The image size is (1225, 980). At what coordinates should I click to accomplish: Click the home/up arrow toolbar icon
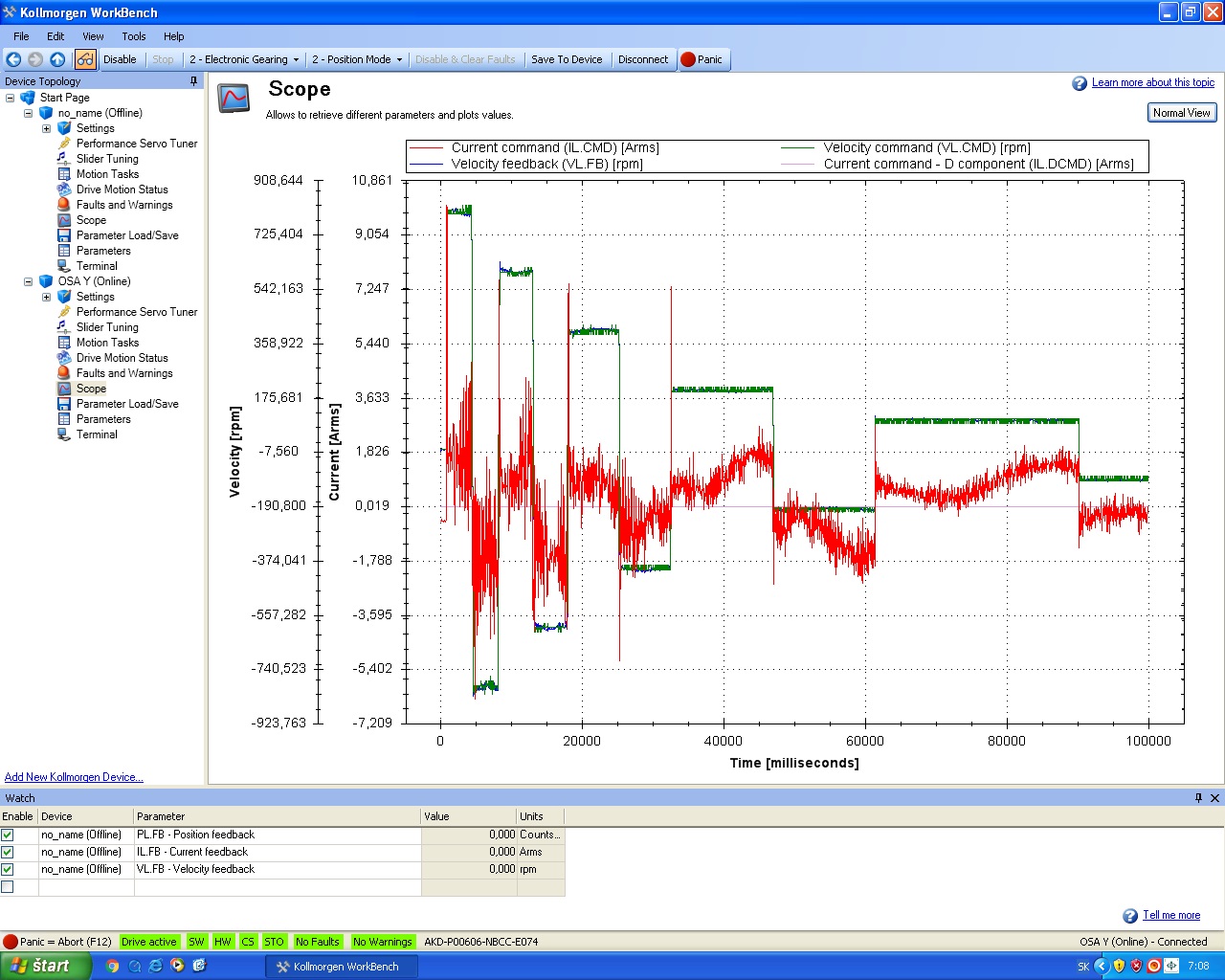(57, 59)
